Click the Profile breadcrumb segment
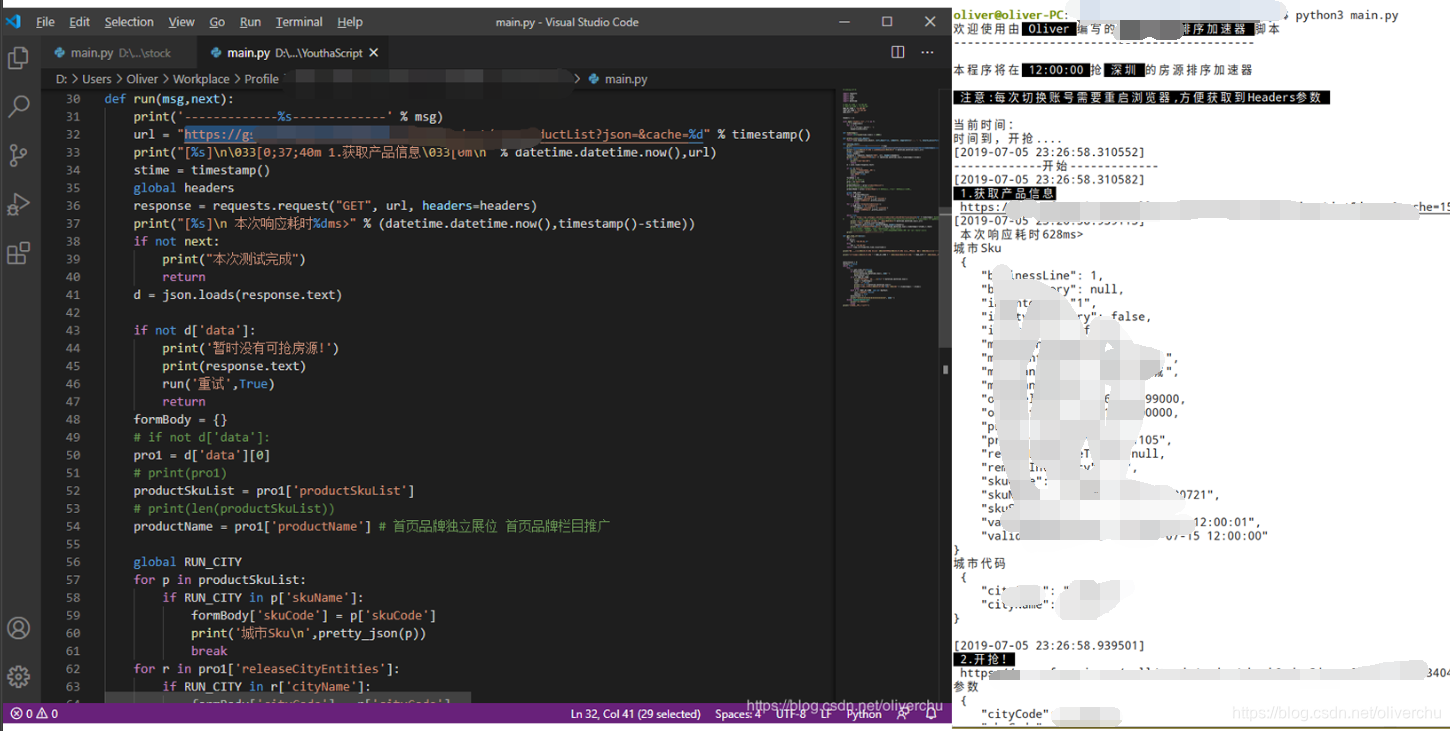 click(x=262, y=79)
